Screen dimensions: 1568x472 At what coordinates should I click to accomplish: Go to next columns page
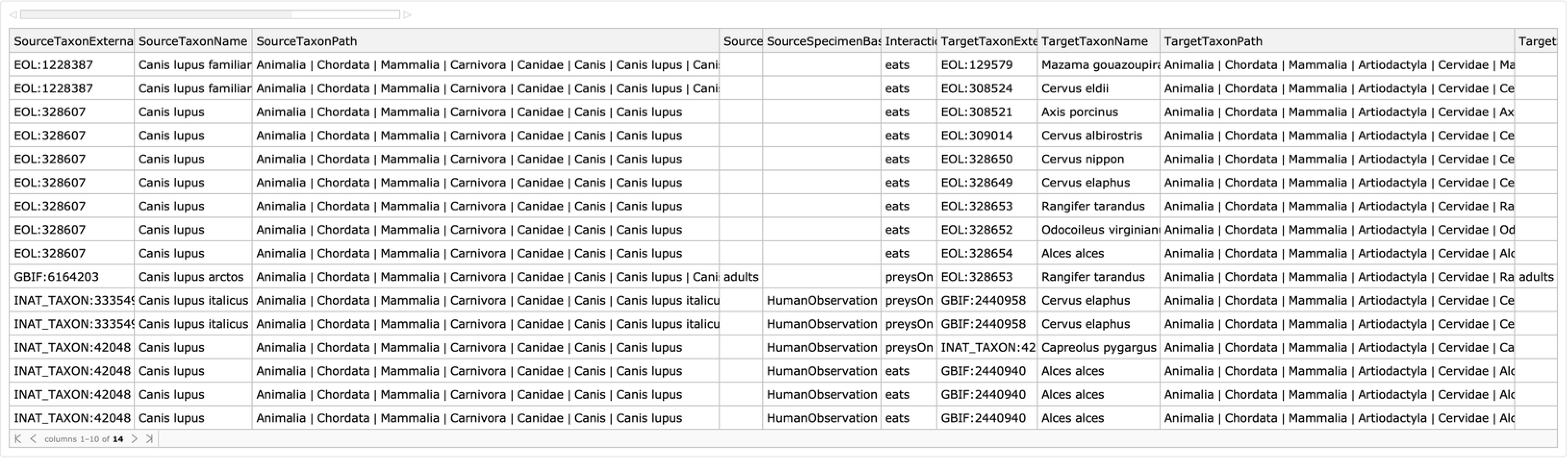(x=135, y=438)
